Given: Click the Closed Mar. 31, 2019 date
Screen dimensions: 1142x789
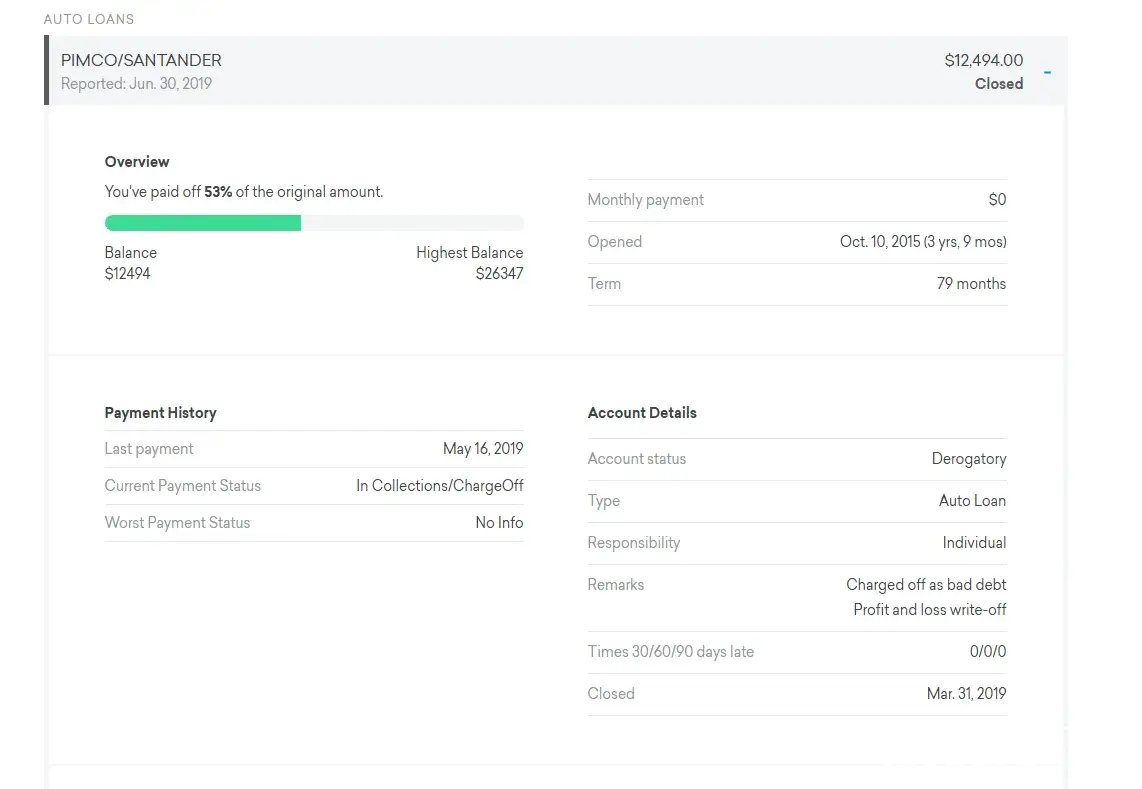Looking at the screenshot, I should tap(966, 694).
